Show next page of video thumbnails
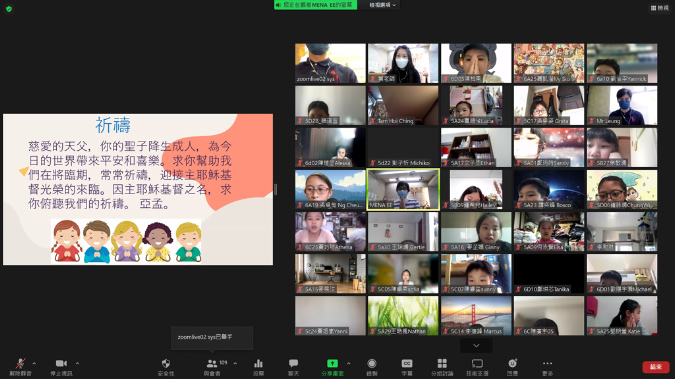Screen dimensions: 675x379 [x=476, y=345]
